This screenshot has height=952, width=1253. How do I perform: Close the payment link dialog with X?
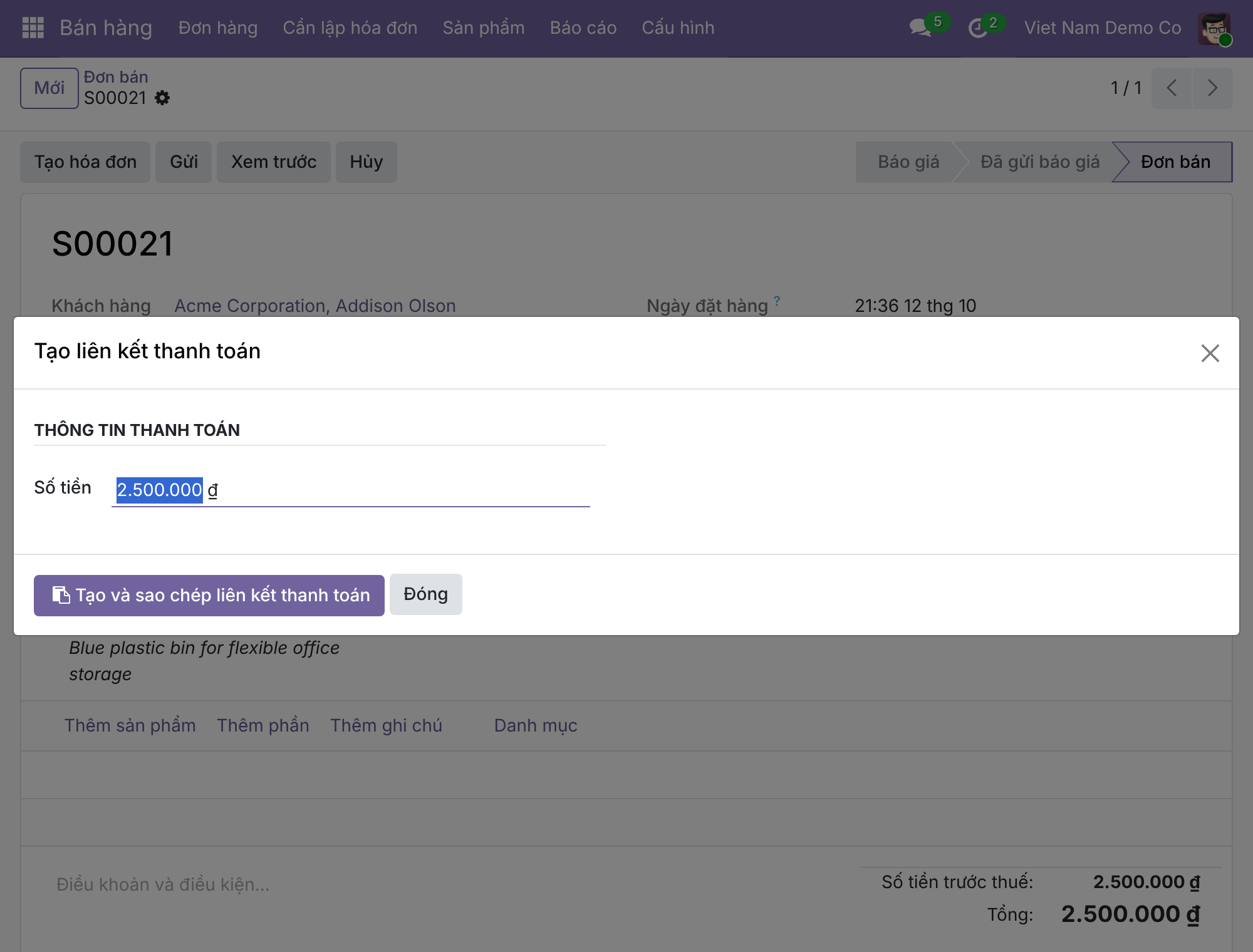click(1210, 353)
